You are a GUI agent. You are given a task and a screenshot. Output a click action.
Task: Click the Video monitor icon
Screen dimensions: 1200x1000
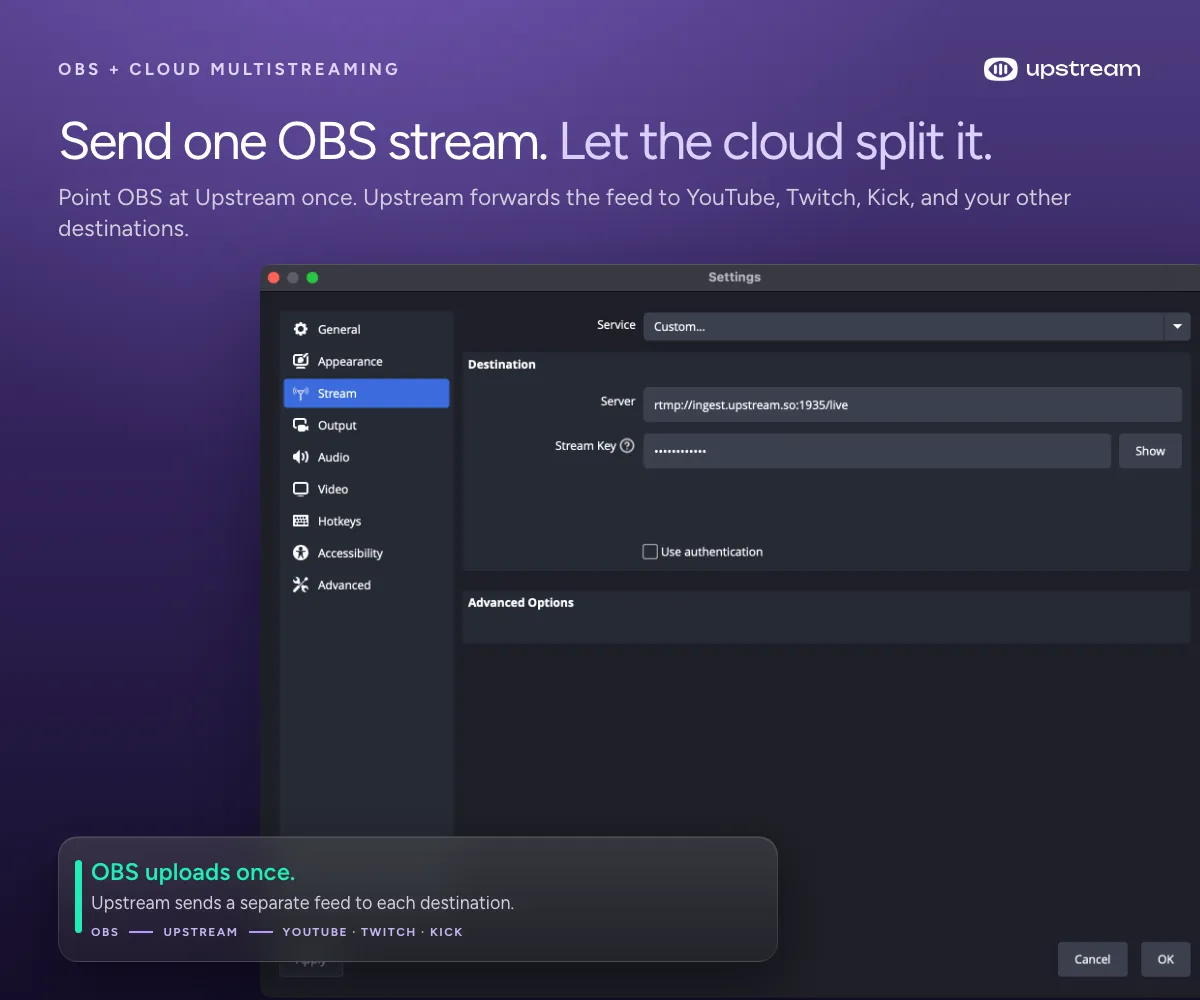pos(300,489)
